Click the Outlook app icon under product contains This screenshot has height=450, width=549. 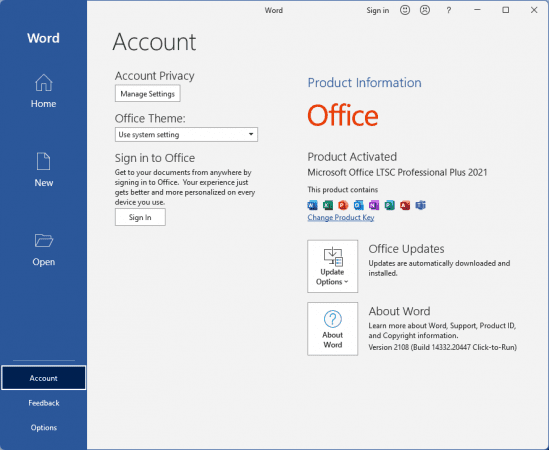359,205
